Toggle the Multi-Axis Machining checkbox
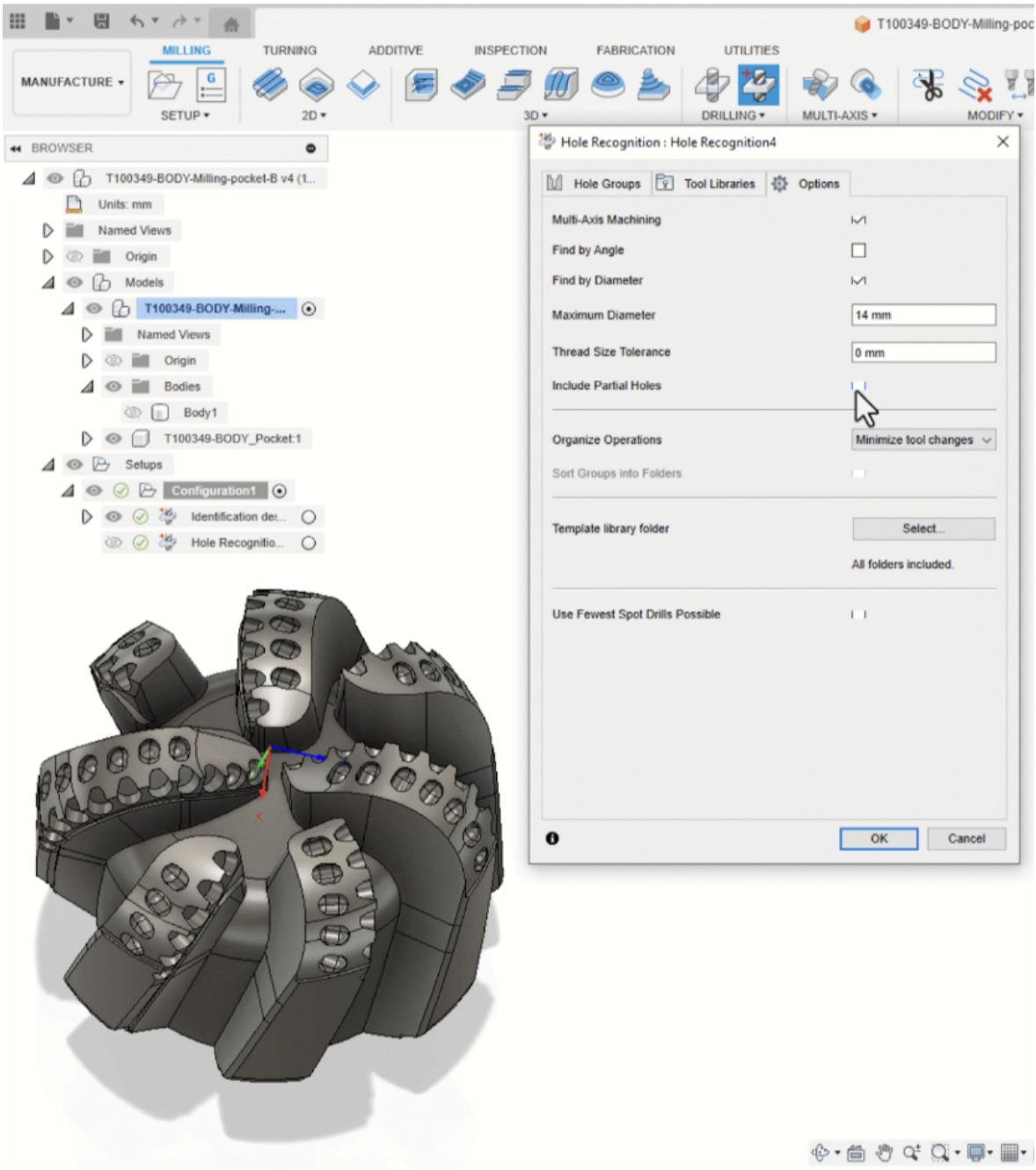 (858, 220)
